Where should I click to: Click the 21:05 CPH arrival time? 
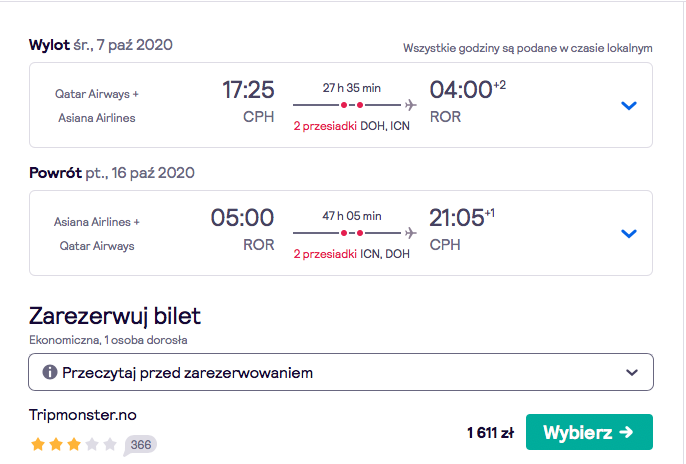click(462, 230)
